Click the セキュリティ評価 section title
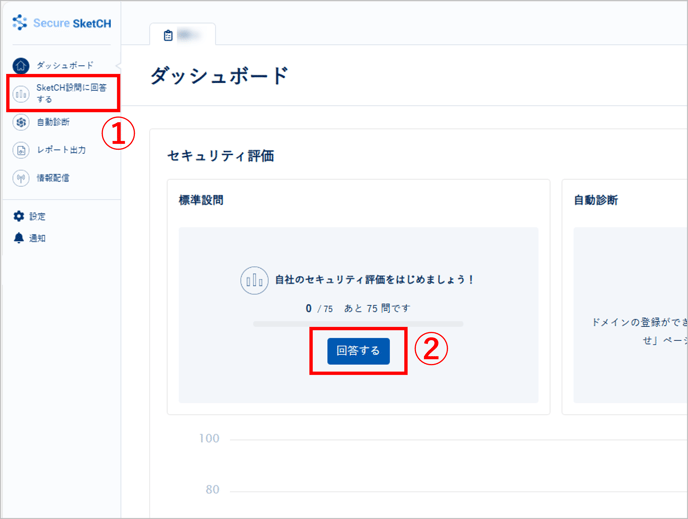The width and height of the screenshot is (688, 519). [221, 156]
